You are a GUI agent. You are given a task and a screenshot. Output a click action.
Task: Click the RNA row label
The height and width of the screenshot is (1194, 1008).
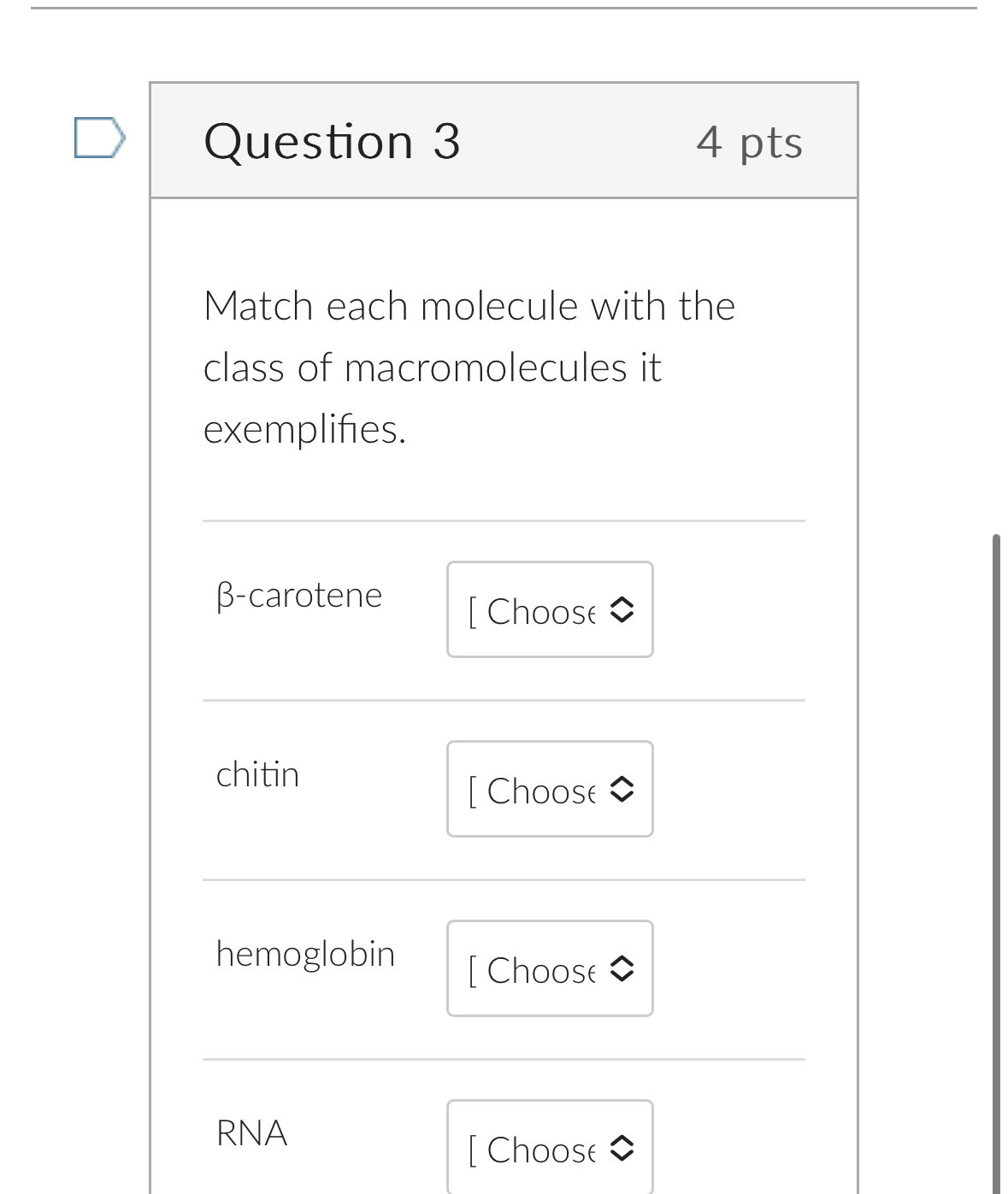click(x=251, y=1132)
